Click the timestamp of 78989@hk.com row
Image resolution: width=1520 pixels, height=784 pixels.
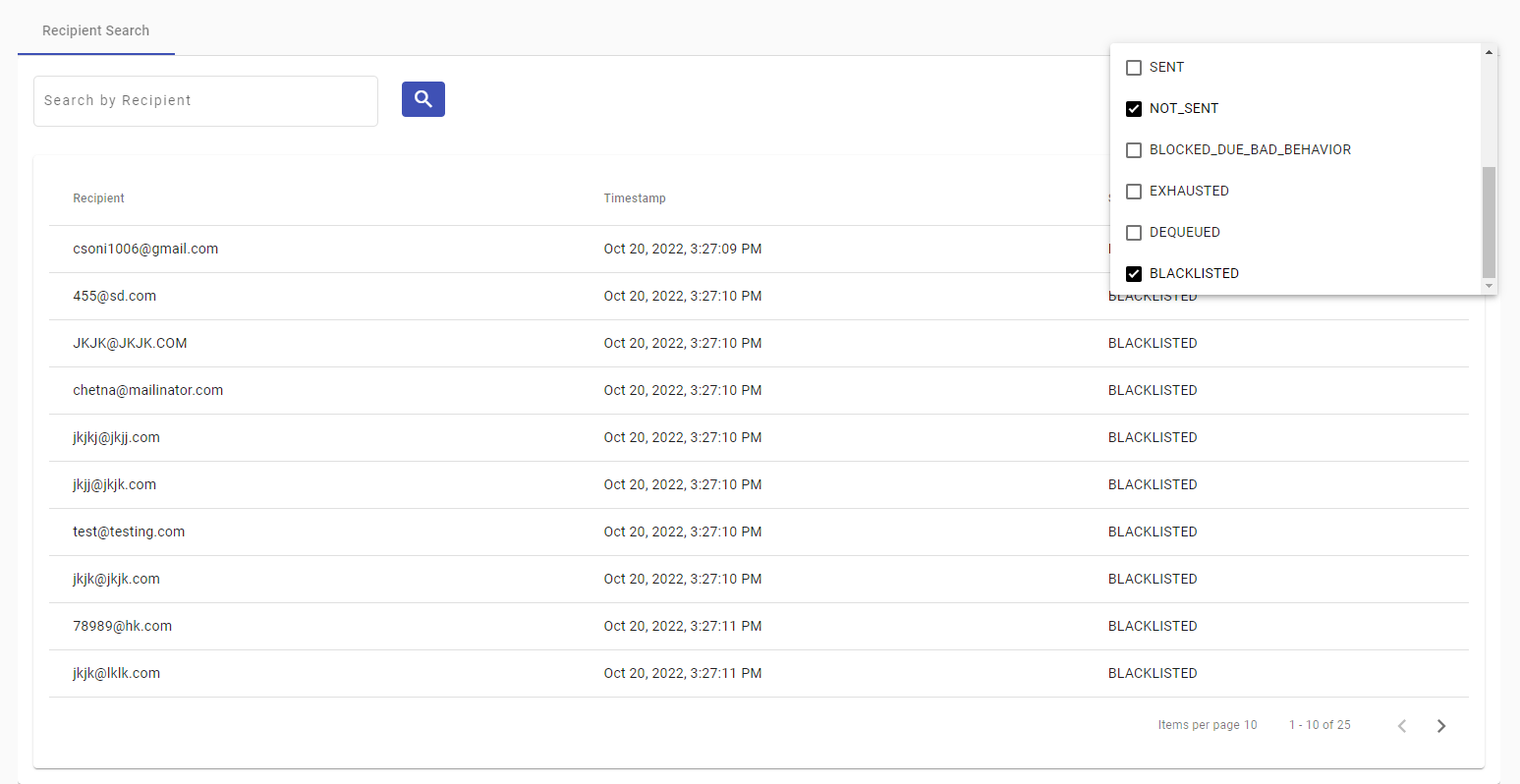(x=683, y=626)
